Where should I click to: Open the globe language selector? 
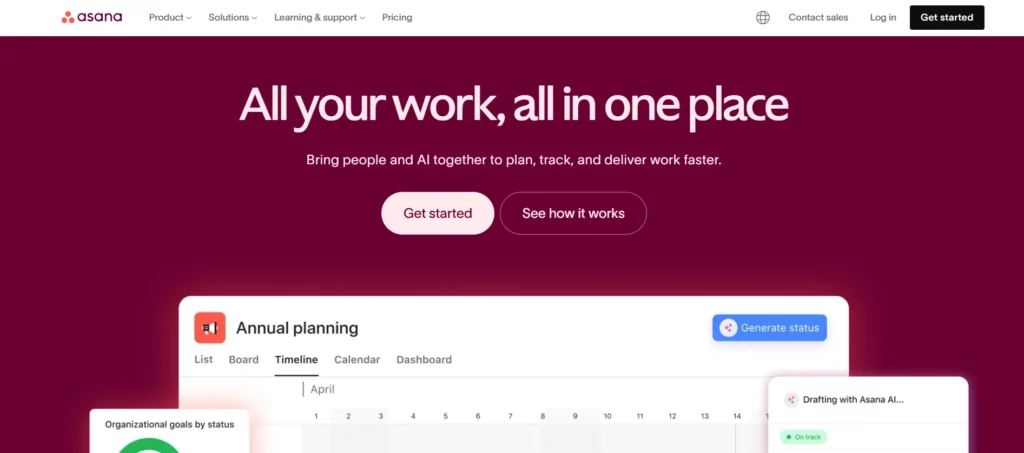[763, 17]
